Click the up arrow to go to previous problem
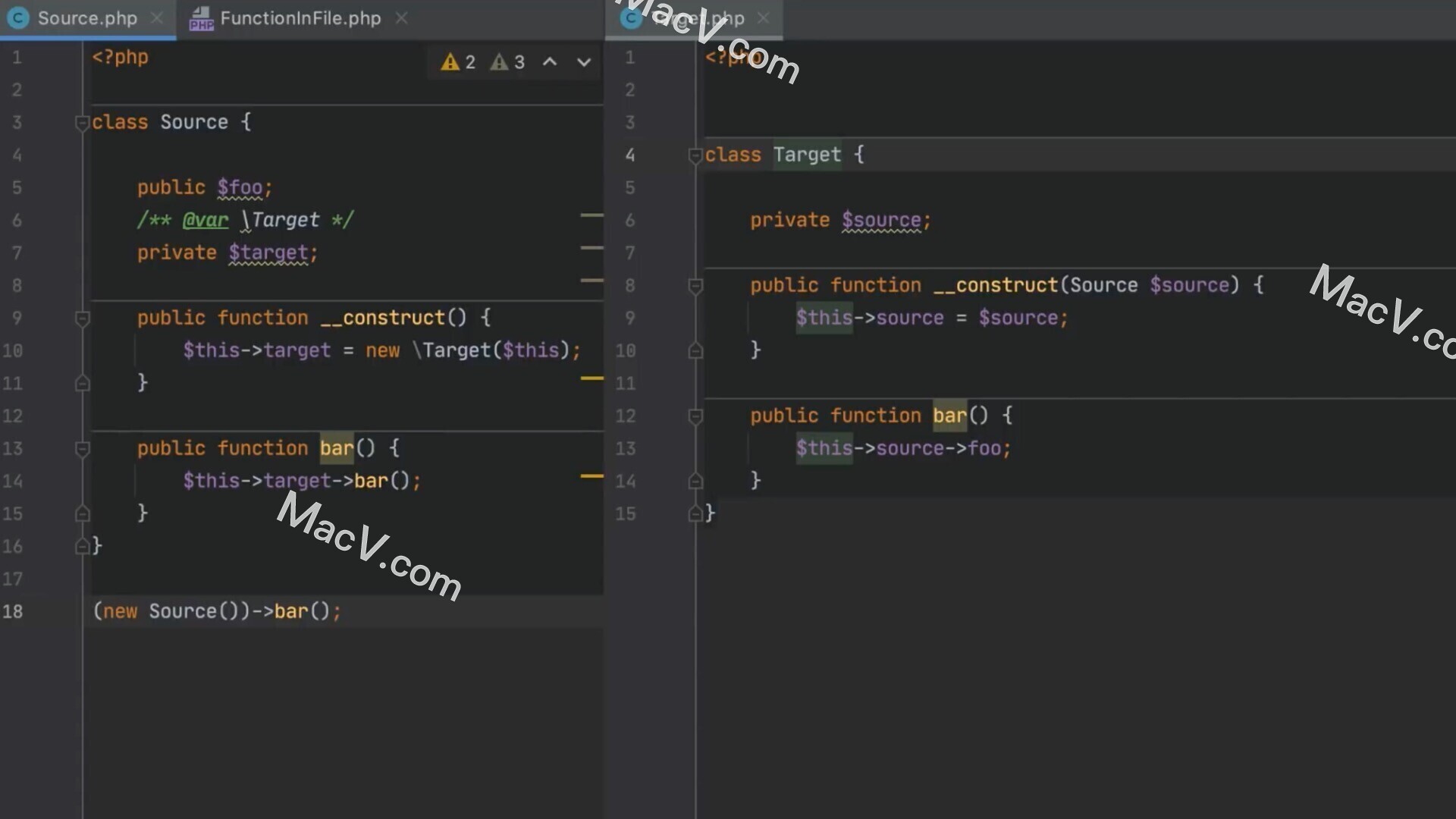Screen dimensions: 1456x819 [550, 62]
